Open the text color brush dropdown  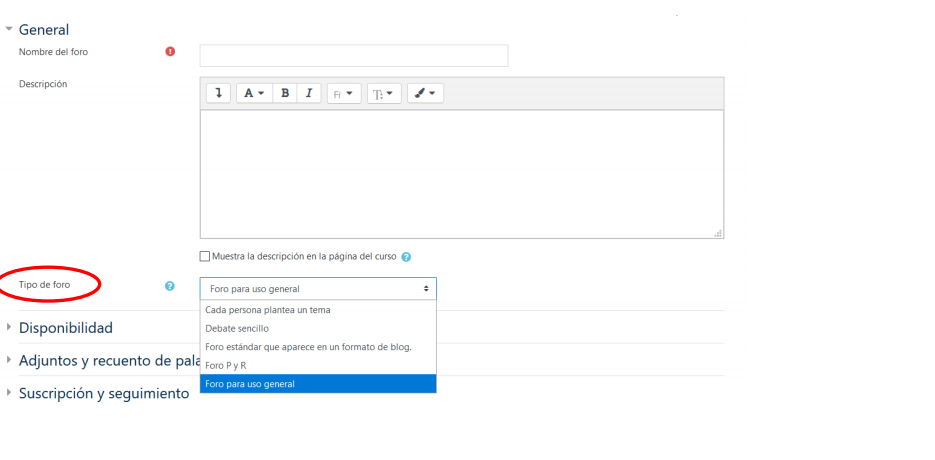425,93
